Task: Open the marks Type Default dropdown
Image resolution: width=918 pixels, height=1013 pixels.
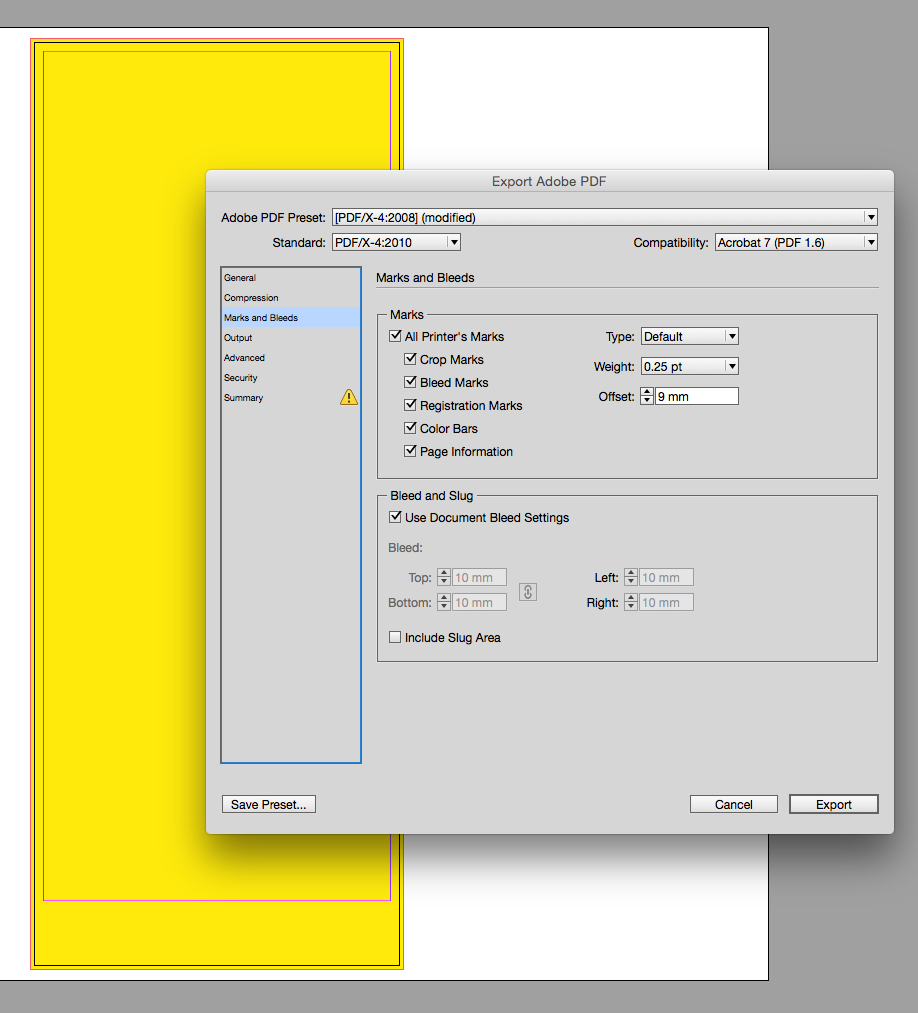Action: pos(689,336)
